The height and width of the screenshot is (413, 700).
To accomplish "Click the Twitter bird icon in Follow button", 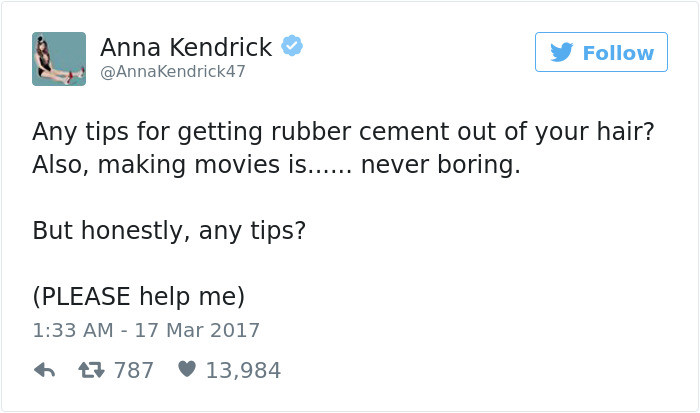I will coord(561,52).
